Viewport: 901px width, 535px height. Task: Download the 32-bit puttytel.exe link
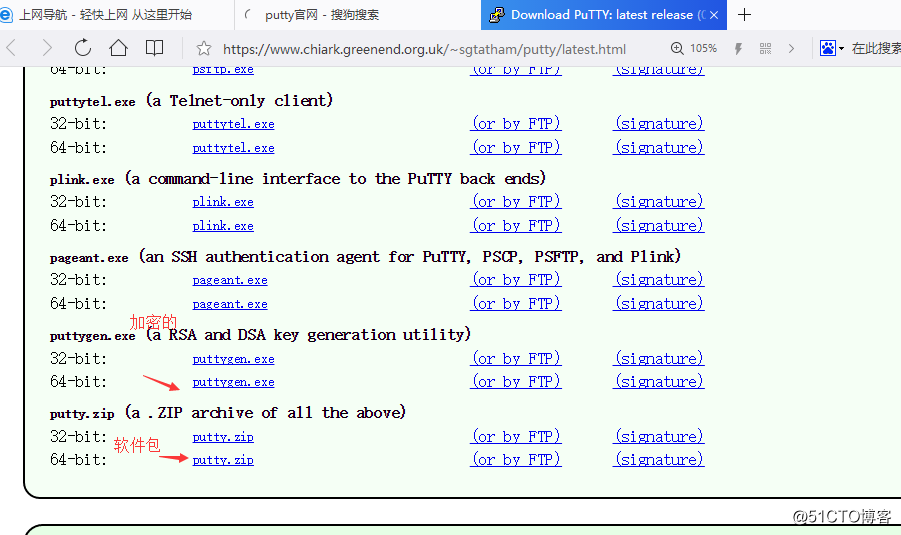233,124
